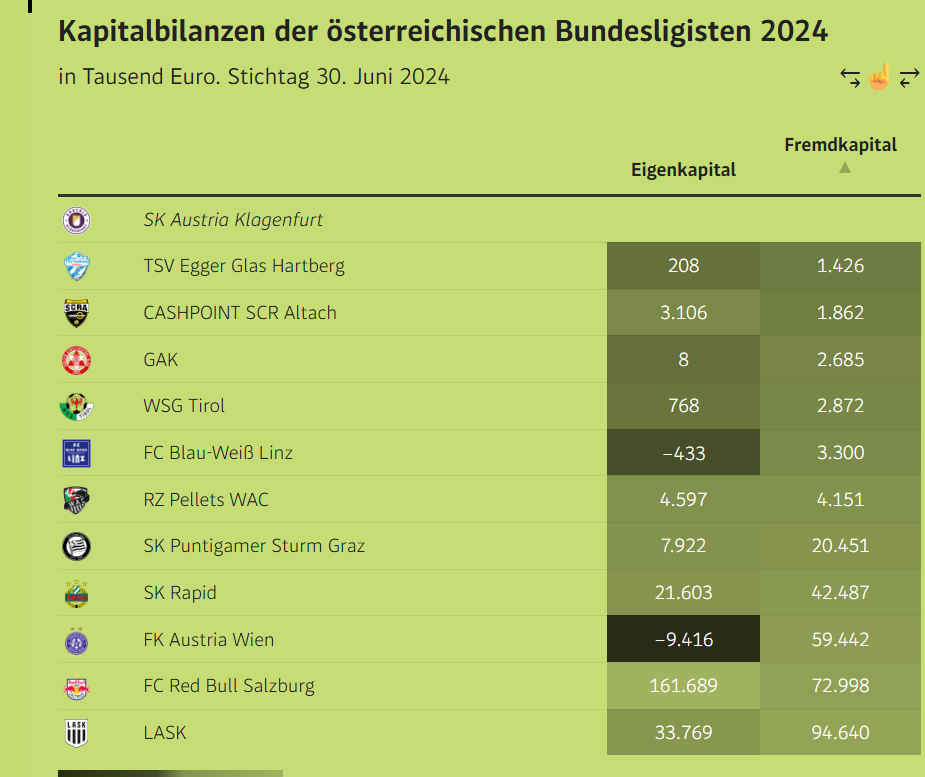Click the red GAK club crest
The image size is (925, 777).
coord(77,360)
